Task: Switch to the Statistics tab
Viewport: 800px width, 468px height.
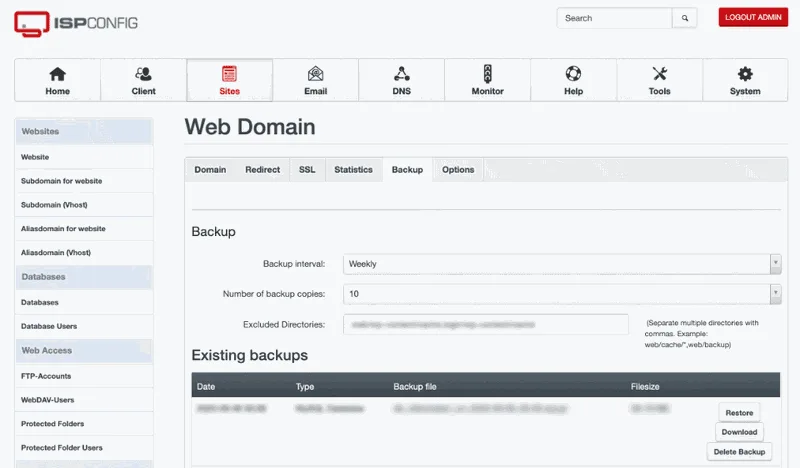Action: 353,169
